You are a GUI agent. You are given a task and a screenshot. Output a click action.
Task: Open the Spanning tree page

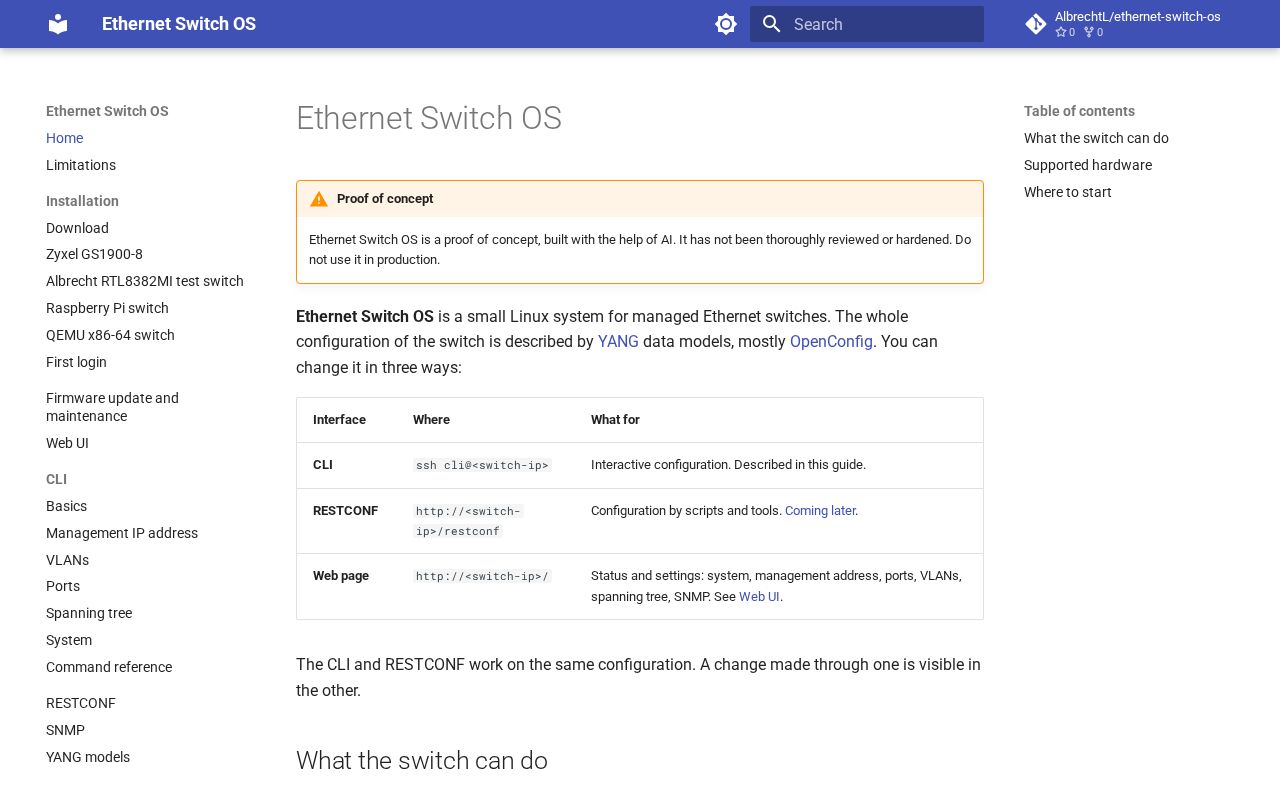tap(89, 613)
